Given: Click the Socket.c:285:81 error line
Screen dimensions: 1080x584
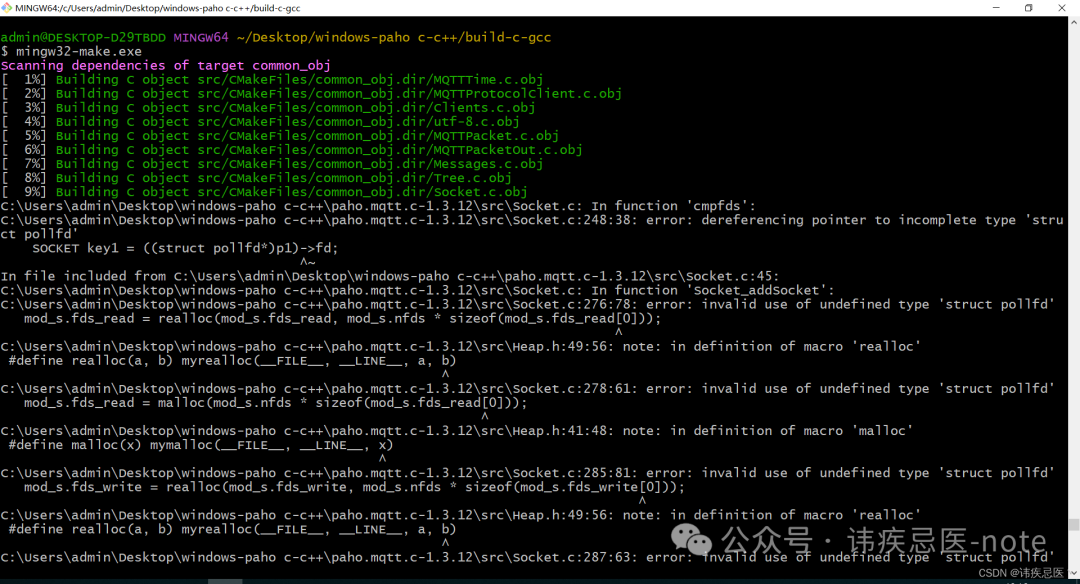Looking at the screenshot, I should point(528,473).
